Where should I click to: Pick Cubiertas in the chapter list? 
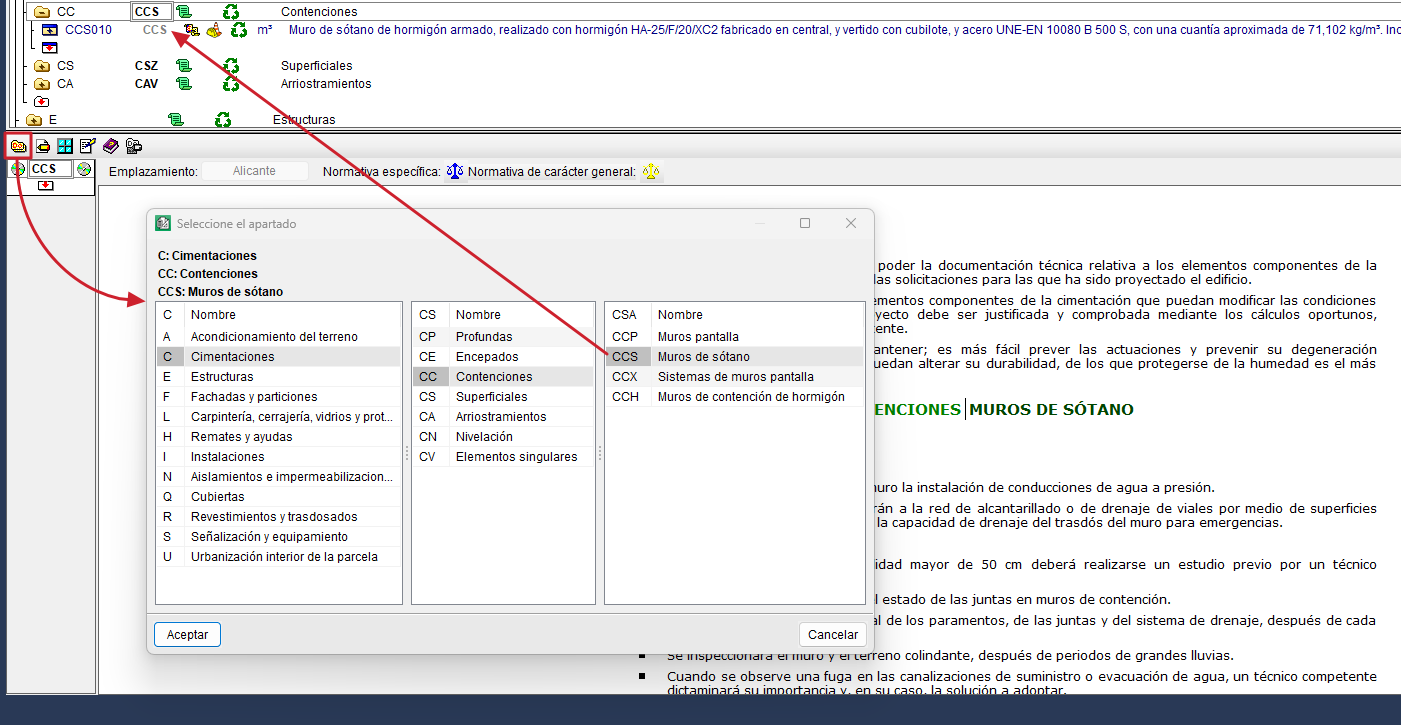click(279, 497)
